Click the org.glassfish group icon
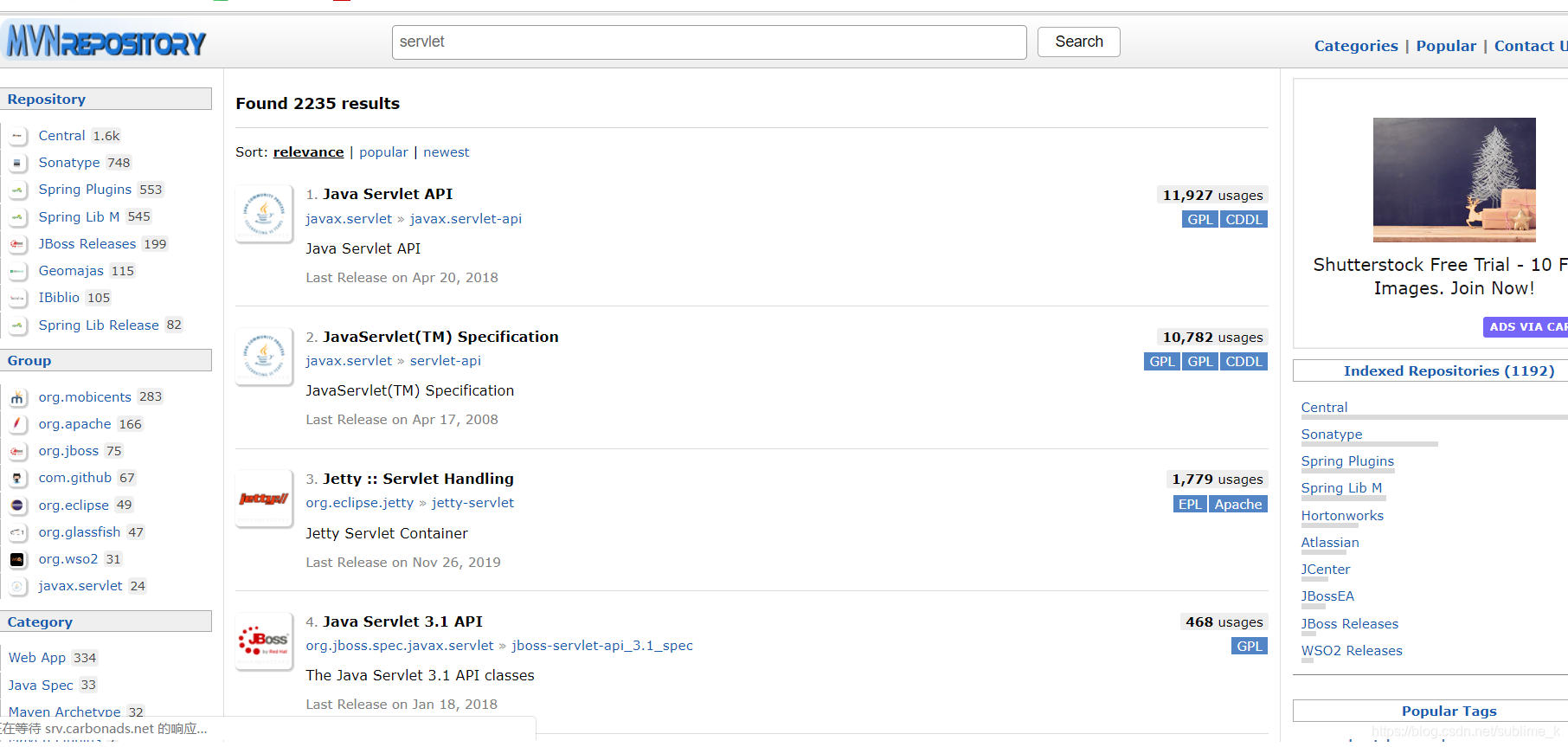The height and width of the screenshot is (747, 1568). 17,532
